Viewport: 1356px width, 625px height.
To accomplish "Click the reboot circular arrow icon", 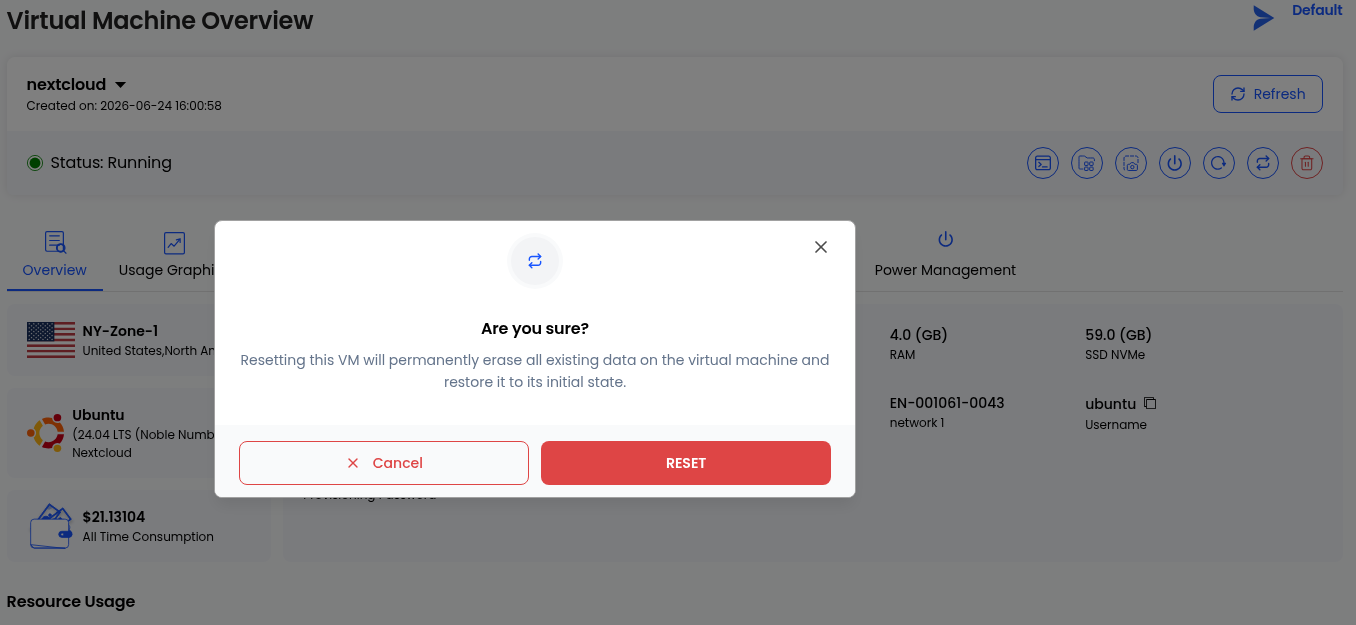I will click(x=1219, y=163).
